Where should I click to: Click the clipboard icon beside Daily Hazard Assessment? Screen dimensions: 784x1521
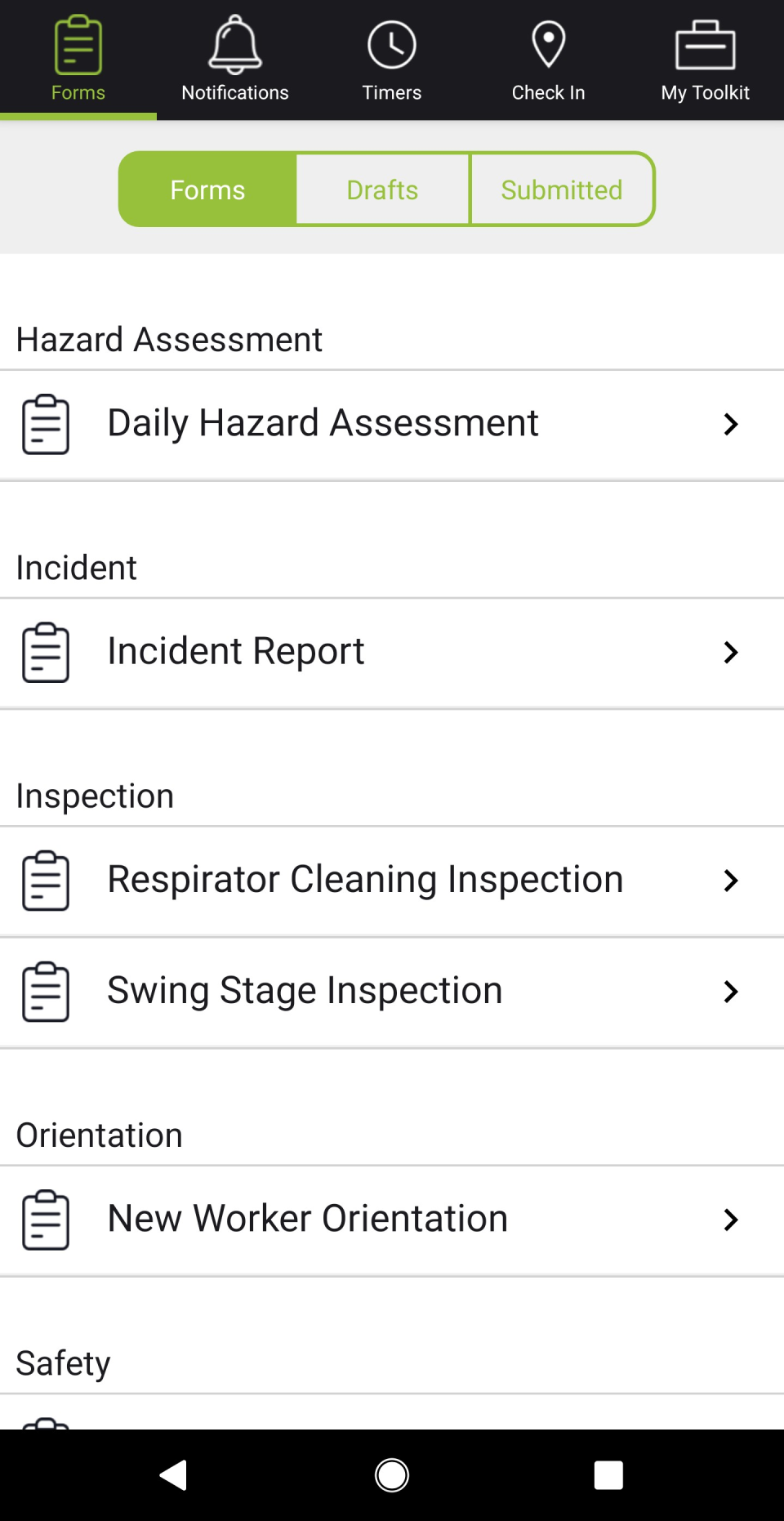tap(45, 423)
